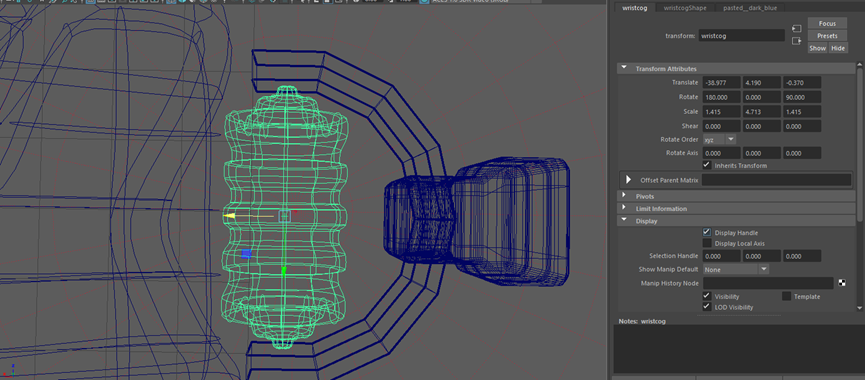
Task: Enable the Template checkbox
Action: (787, 296)
